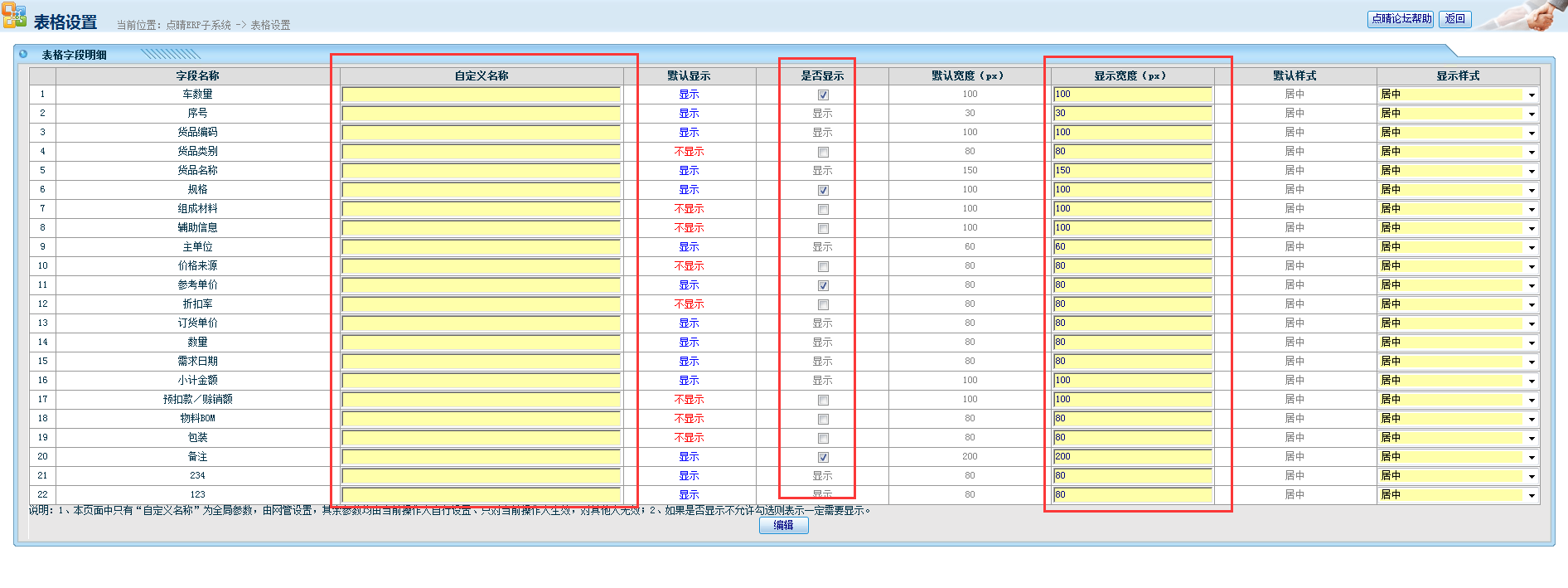Click the 自定义名称 input for 小计金额
This screenshot has height=588, width=1568.
click(x=481, y=381)
